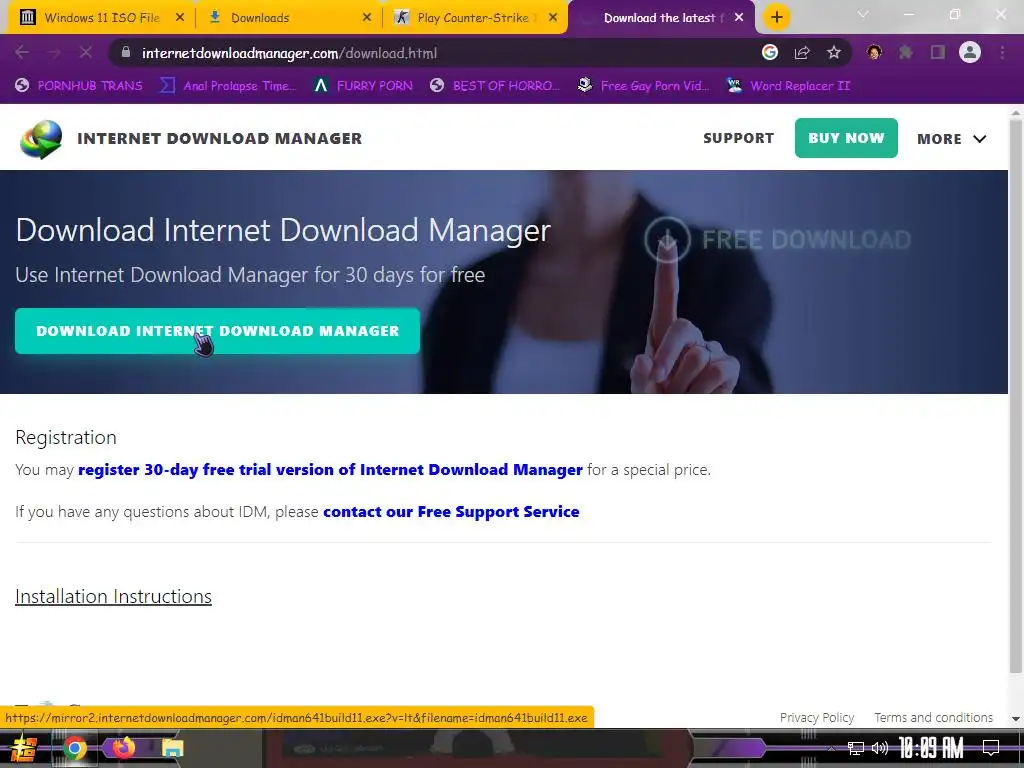The height and width of the screenshot is (768, 1024).
Task: Open the notification center icon
Action: pyautogui.click(x=991, y=748)
